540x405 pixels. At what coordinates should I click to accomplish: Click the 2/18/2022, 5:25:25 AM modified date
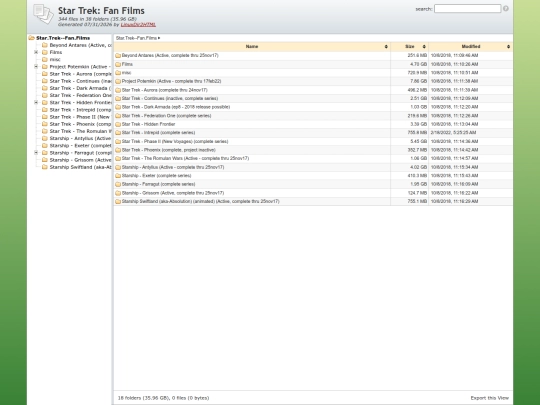[454, 133]
